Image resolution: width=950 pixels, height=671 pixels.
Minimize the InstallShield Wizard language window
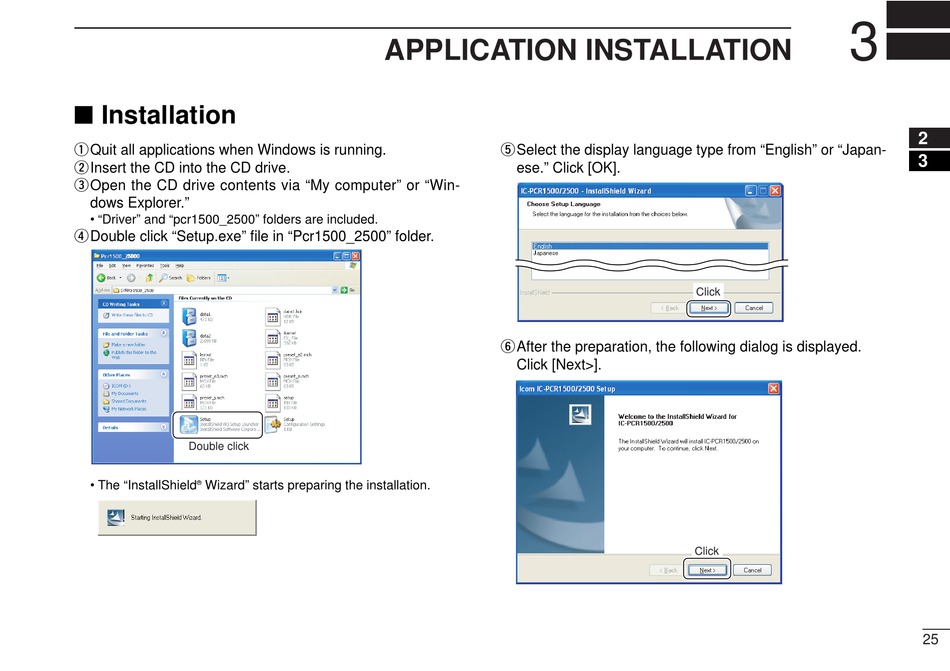[x=751, y=191]
